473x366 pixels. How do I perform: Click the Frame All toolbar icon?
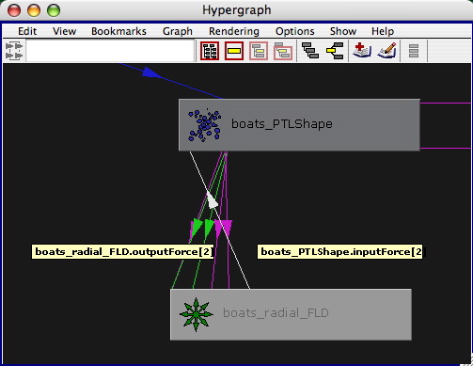pyautogui.click(x=210, y=51)
